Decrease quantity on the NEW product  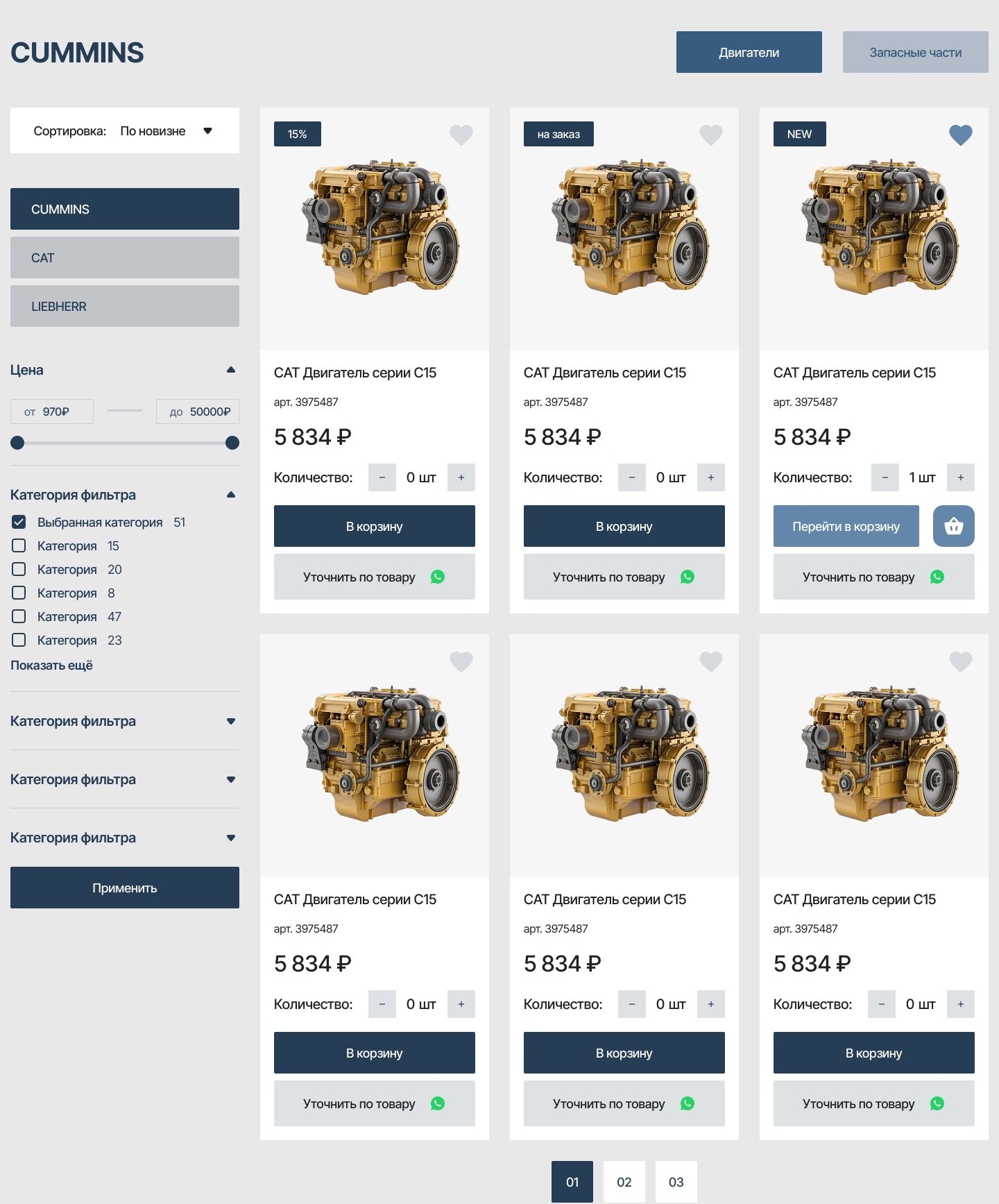885,477
